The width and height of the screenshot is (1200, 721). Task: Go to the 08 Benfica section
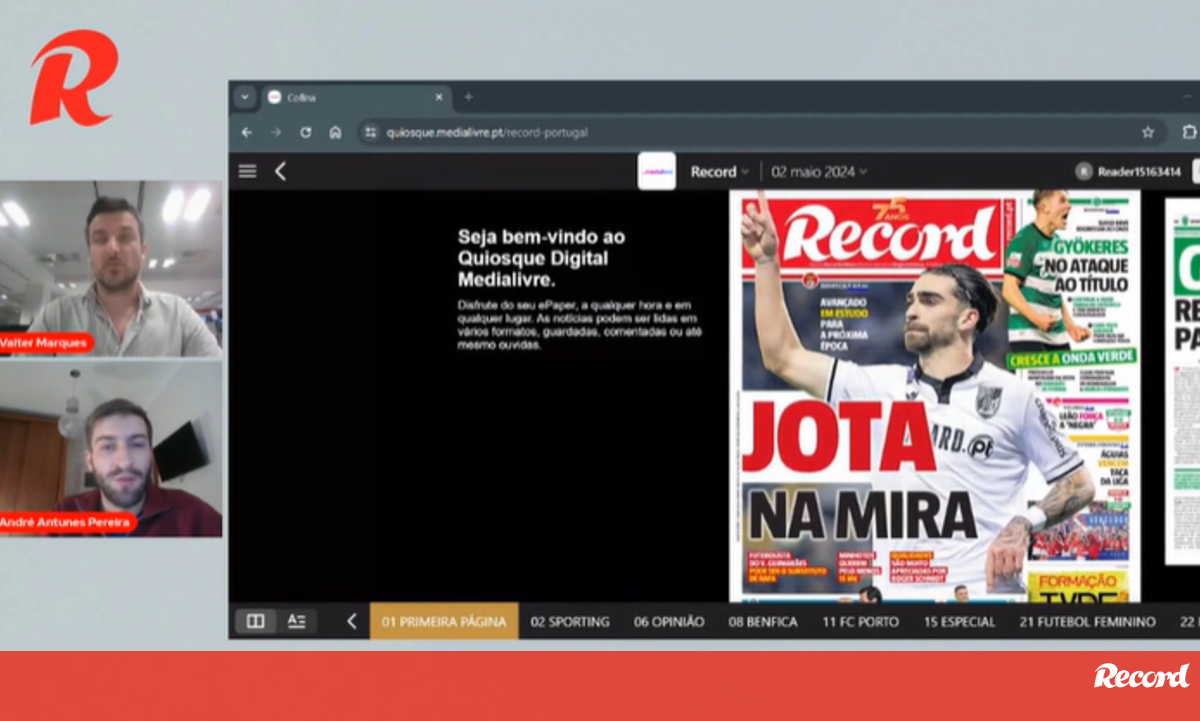(763, 622)
